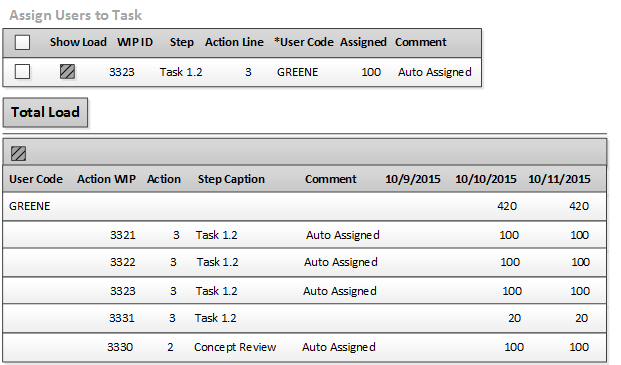Click the hatched icon above User Code header
Viewport: 621px width, 365px height.
pos(18,153)
